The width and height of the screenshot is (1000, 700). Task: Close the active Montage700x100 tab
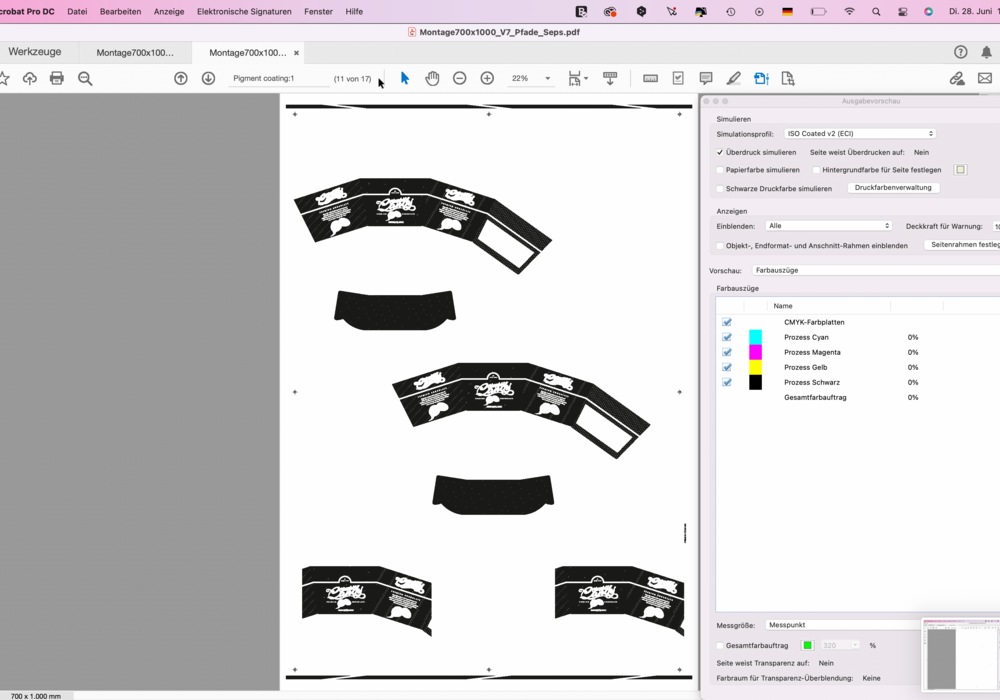coord(296,53)
